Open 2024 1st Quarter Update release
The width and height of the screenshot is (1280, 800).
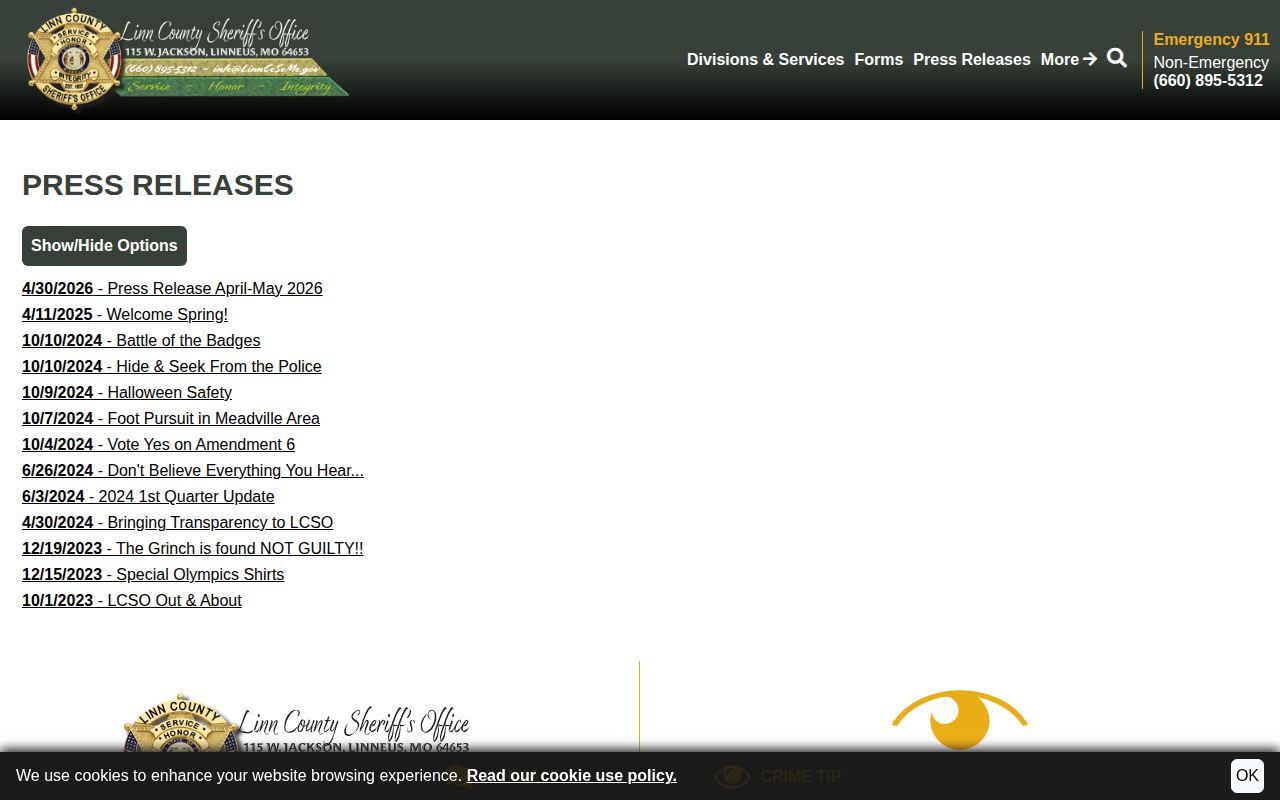(x=148, y=496)
